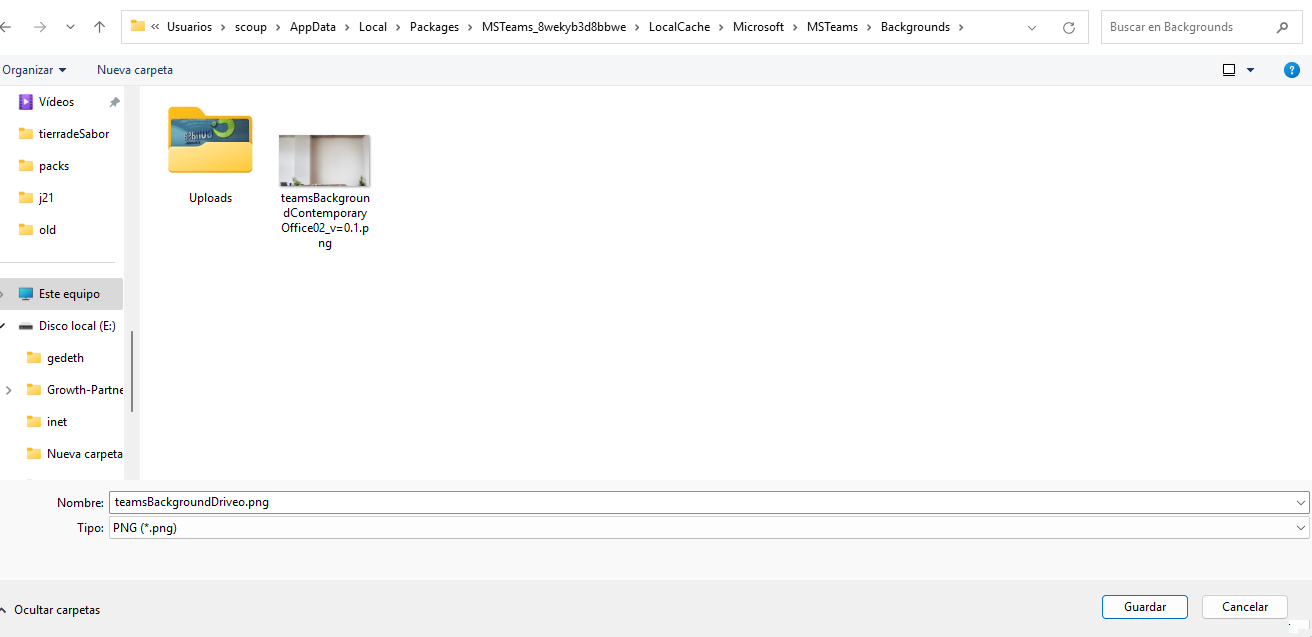1312x637 pixels.
Task: Click the change view layout icon
Action: (1229, 70)
